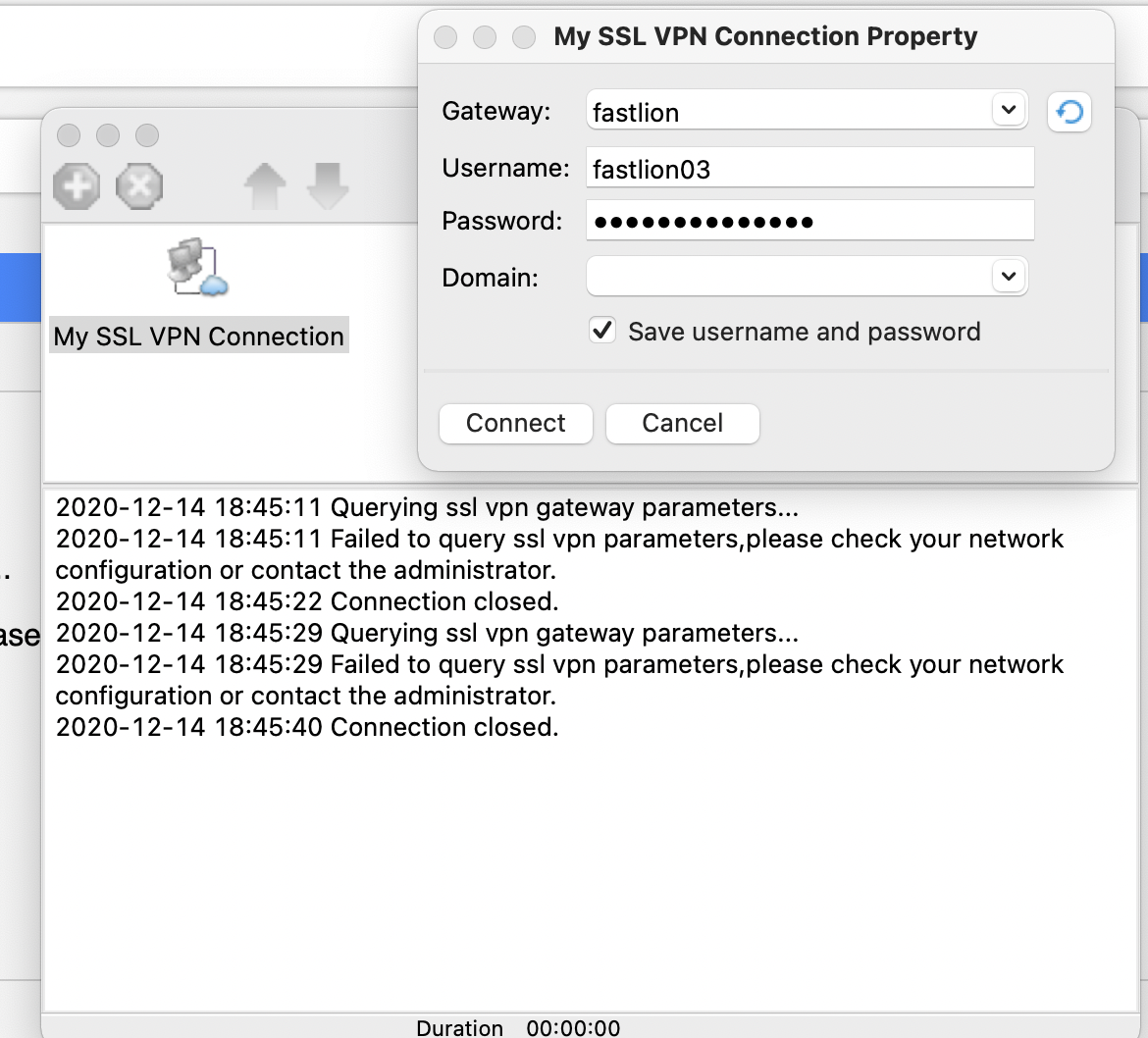Click the add connection plus icon
Screen dimensions: 1148x1038
click(77, 185)
